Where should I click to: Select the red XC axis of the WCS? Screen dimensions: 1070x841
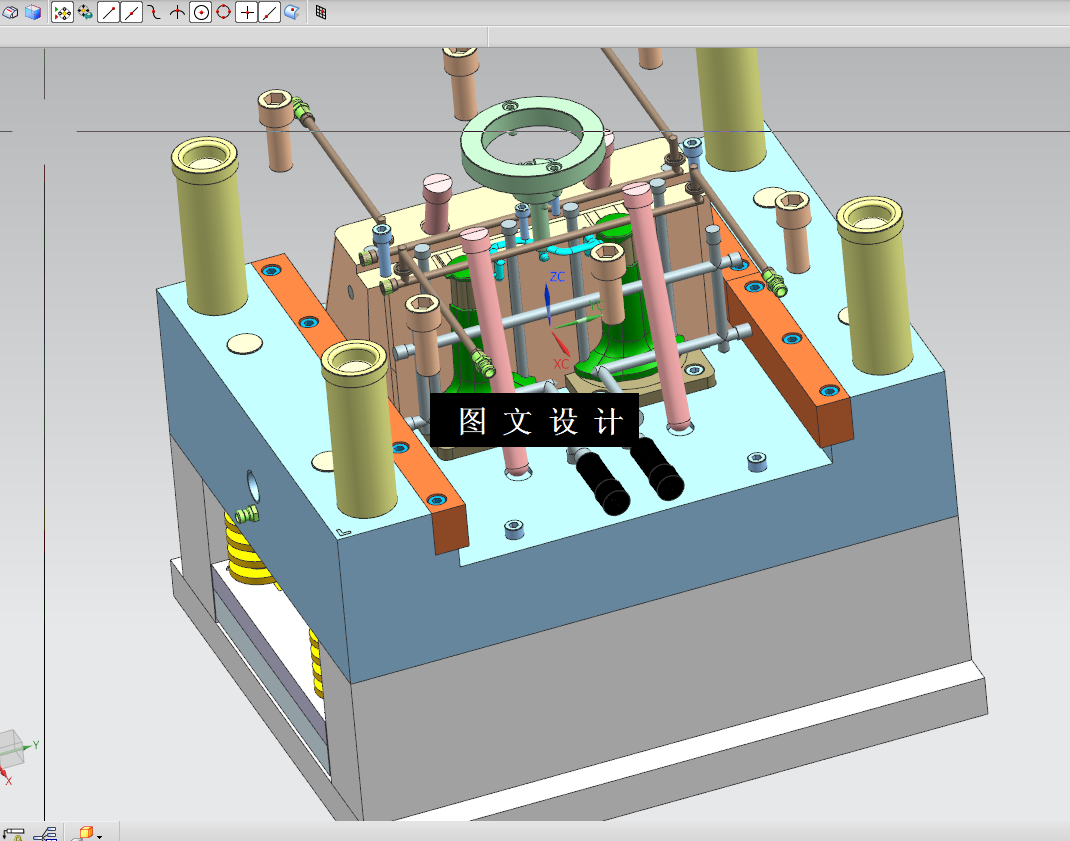pos(561,345)
